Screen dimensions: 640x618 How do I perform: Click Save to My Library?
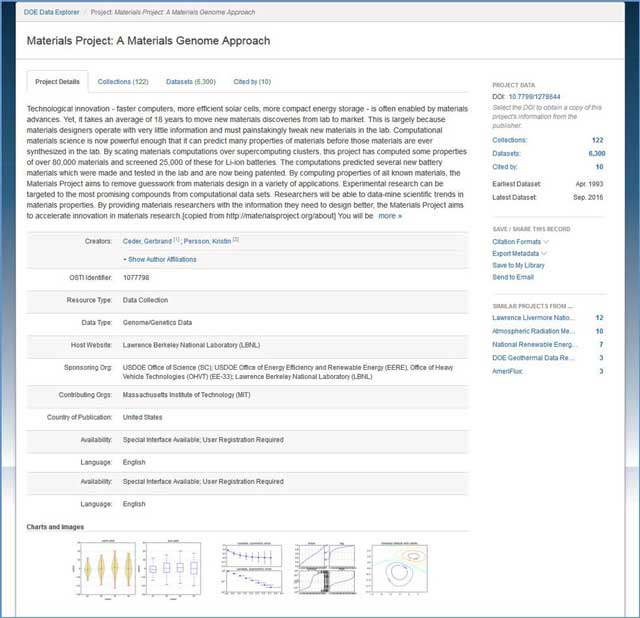click(x=518, y=265)
